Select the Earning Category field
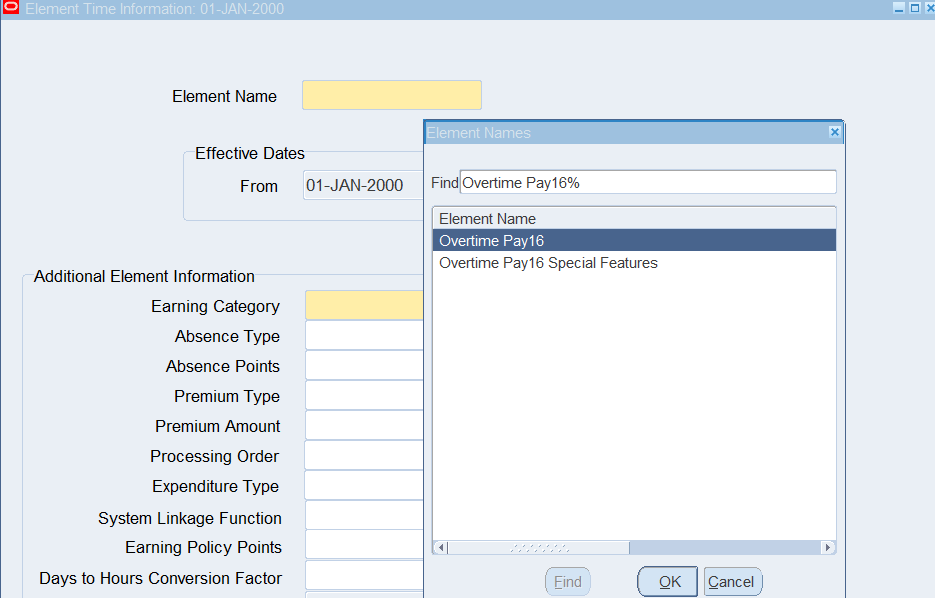 (x=364, y=306)
